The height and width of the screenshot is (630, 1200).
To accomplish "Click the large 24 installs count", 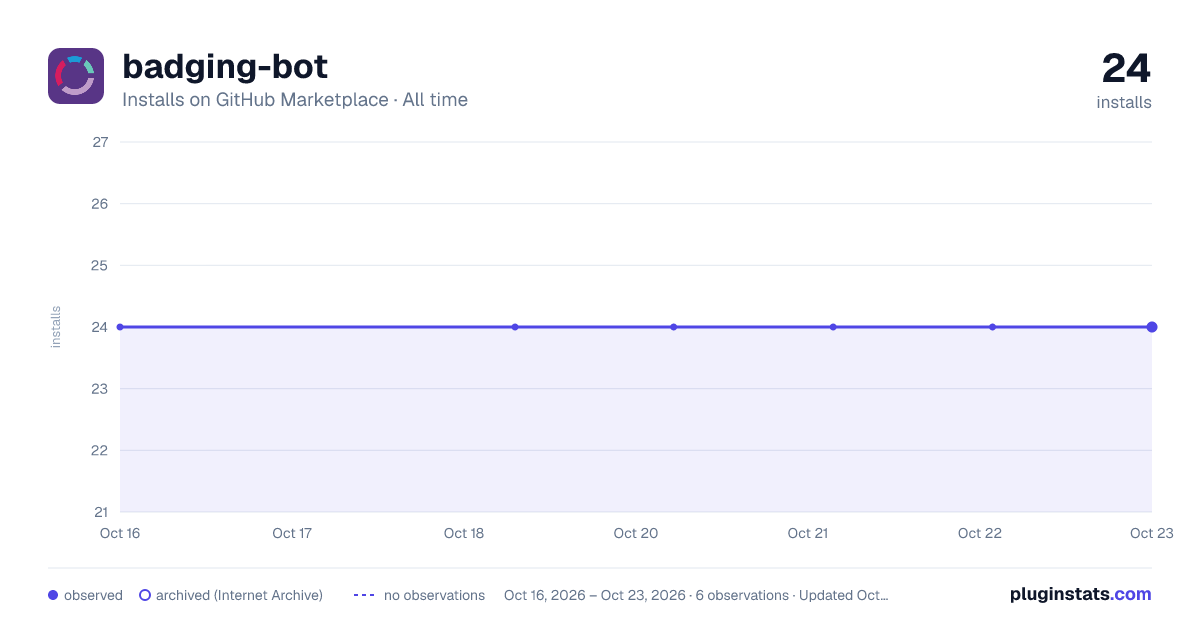I will click(1126, 69).
